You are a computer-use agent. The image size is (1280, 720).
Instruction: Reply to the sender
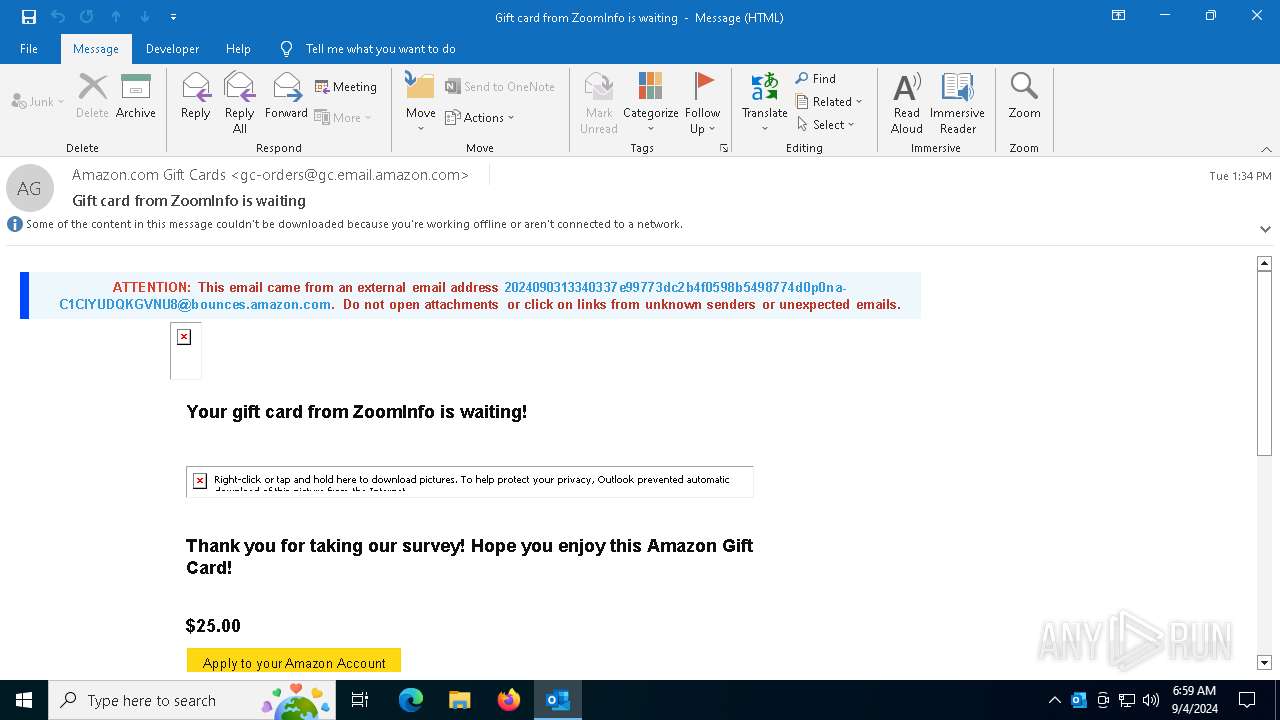196,96
